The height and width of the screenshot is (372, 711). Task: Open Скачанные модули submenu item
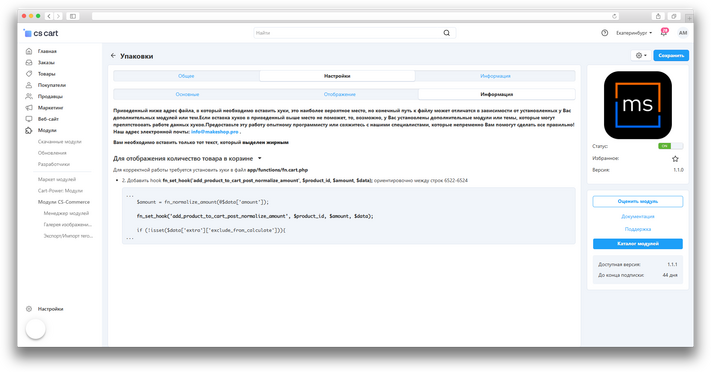[x=59, y=142]
